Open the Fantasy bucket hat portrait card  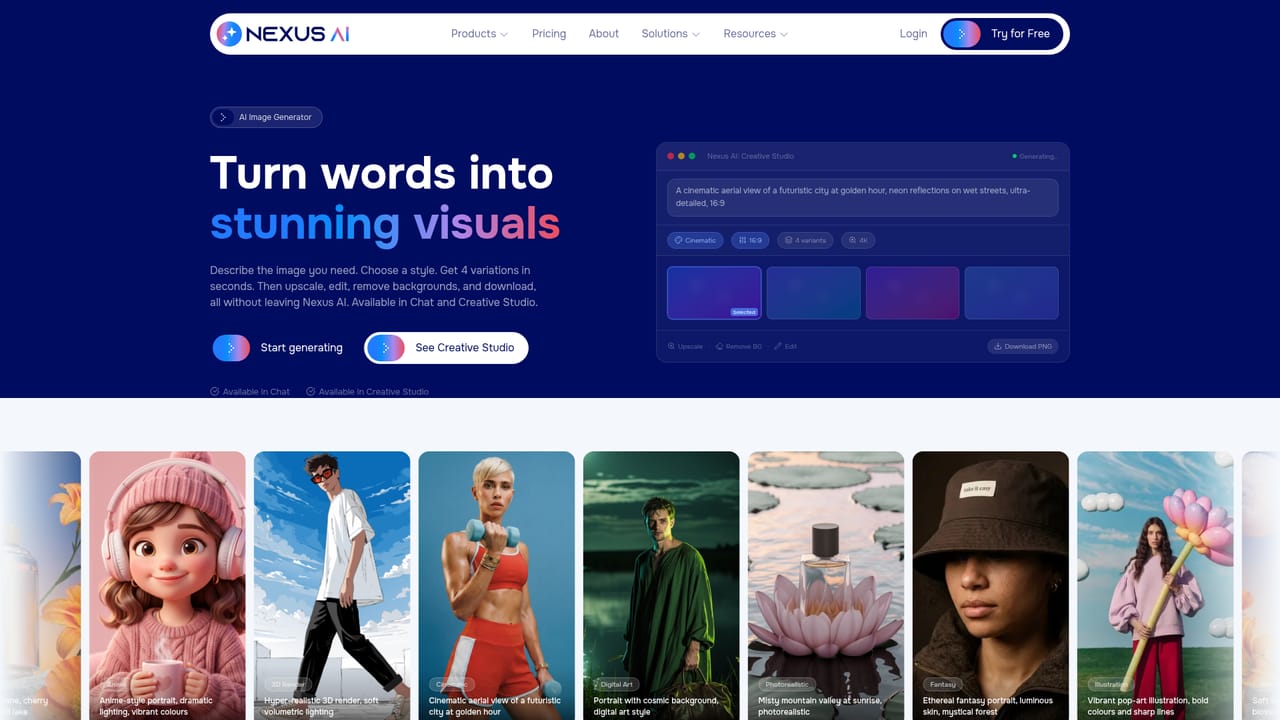pos(991,586)
